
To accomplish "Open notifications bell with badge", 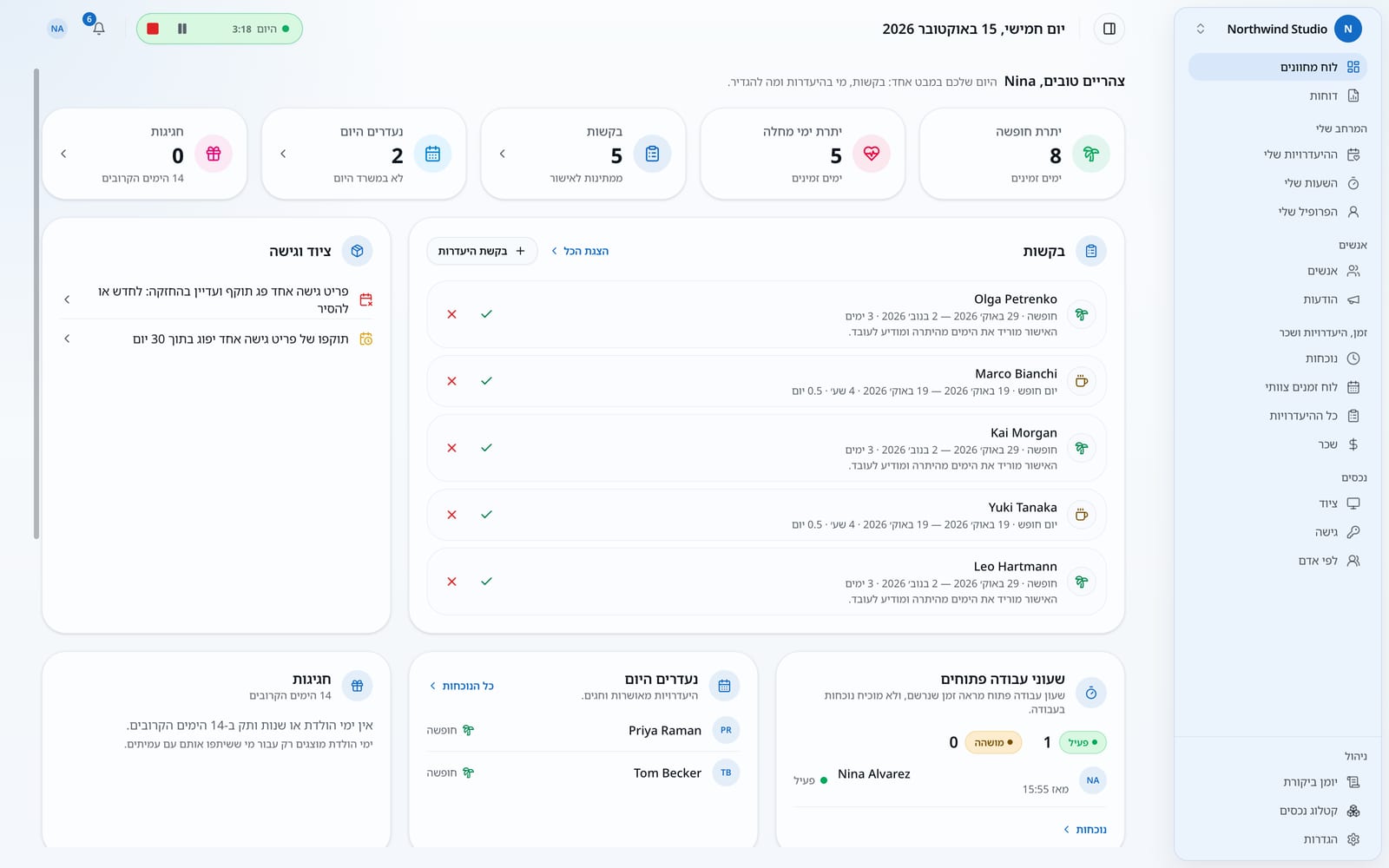I will pos(98,28).
